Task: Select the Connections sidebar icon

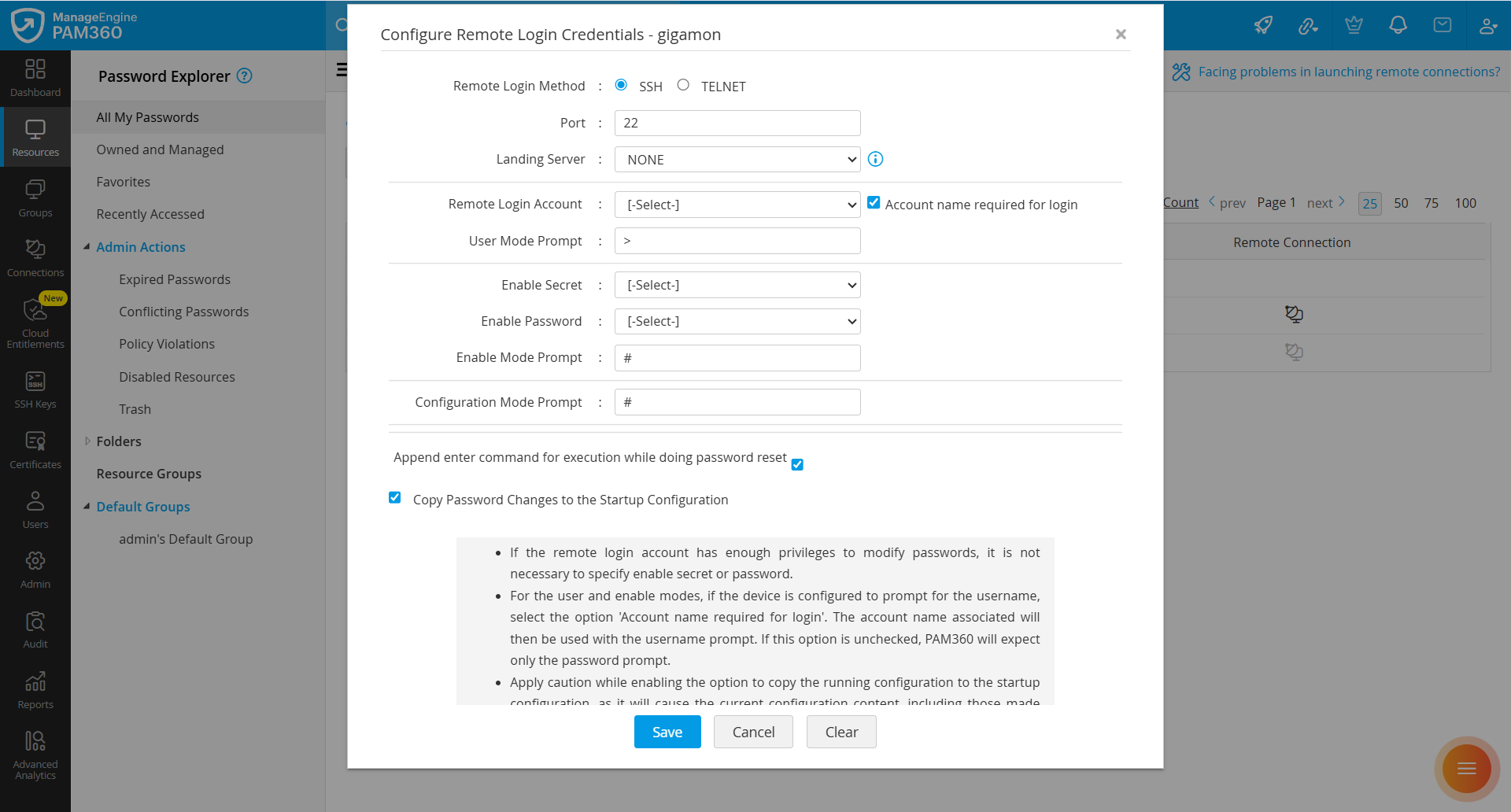Action: [35, 257]
